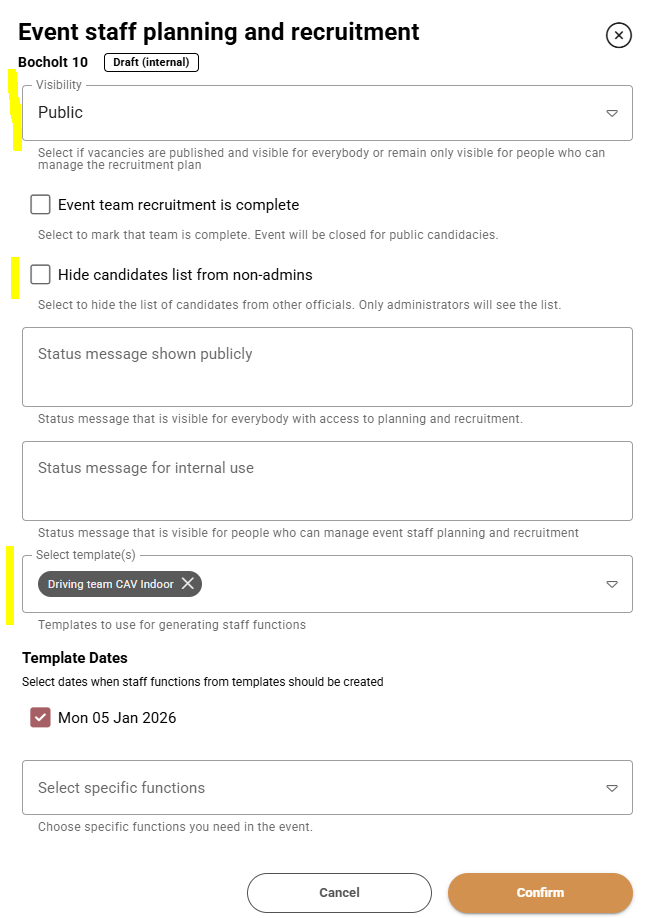Open the Select template(s) dropdown arrow
The width and height of the screenshot is (654, 918).
click(x=612, y=584)
